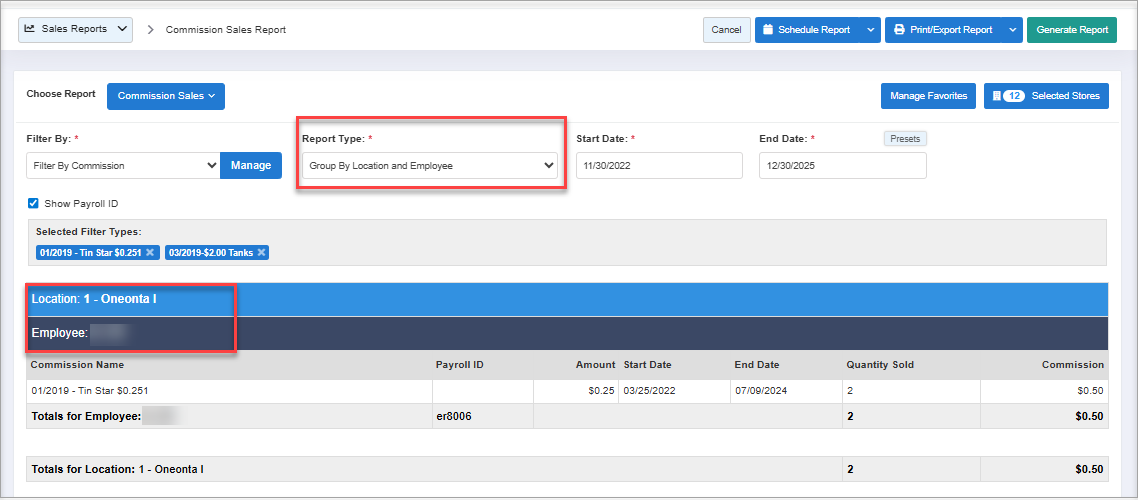Expand the Print/Export Report arrow menu
Screen dimensions: 1138x500
tap(1012, 30)
